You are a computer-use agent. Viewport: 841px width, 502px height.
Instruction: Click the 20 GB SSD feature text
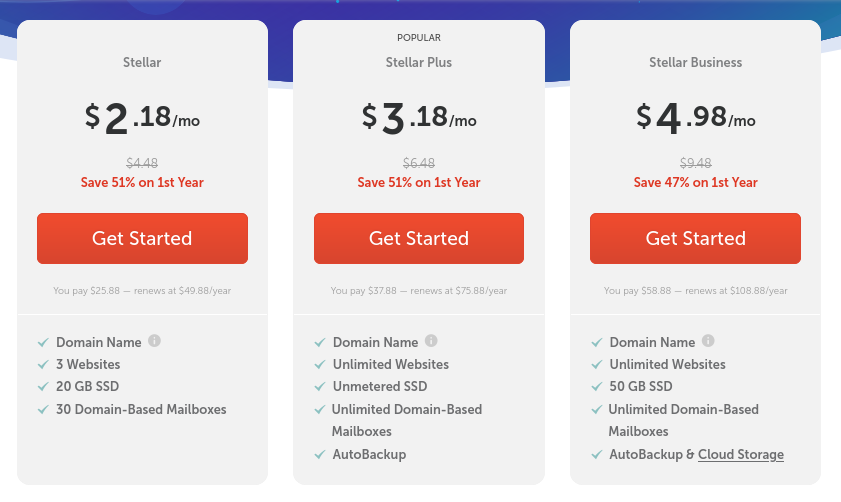click(87, 386)
